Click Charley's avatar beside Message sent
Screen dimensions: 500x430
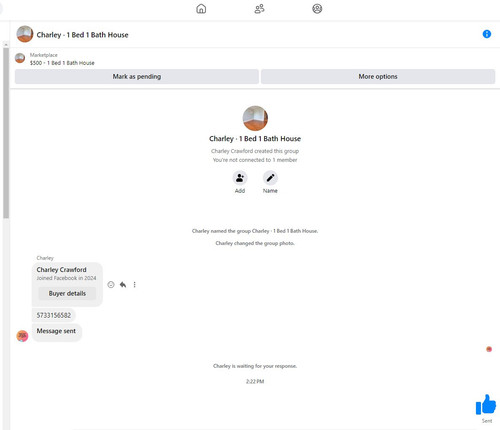(x=22, y=336)
